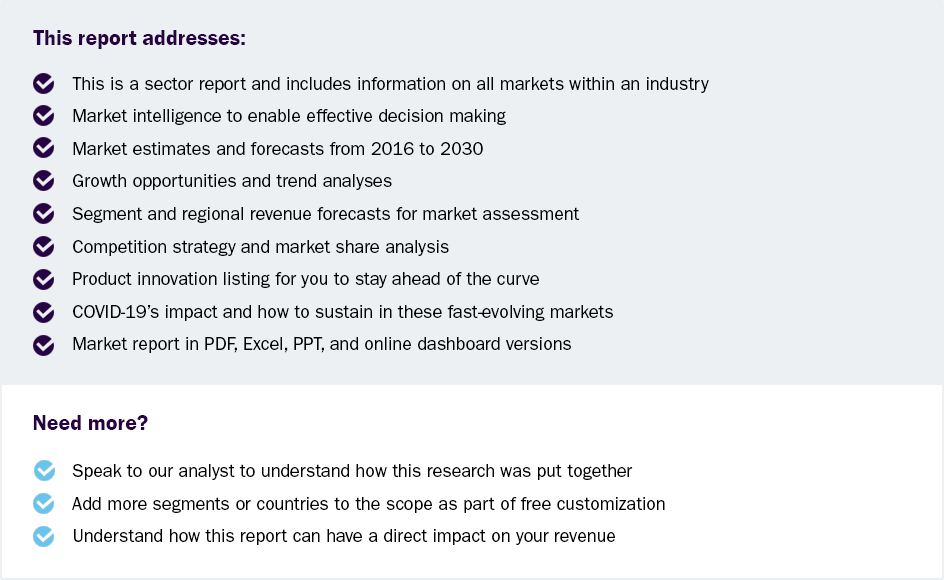This screenshot has width=944, height=580.
Task: Click blue checkmark beside Speak to our analyst
Action: pos(44,471)
